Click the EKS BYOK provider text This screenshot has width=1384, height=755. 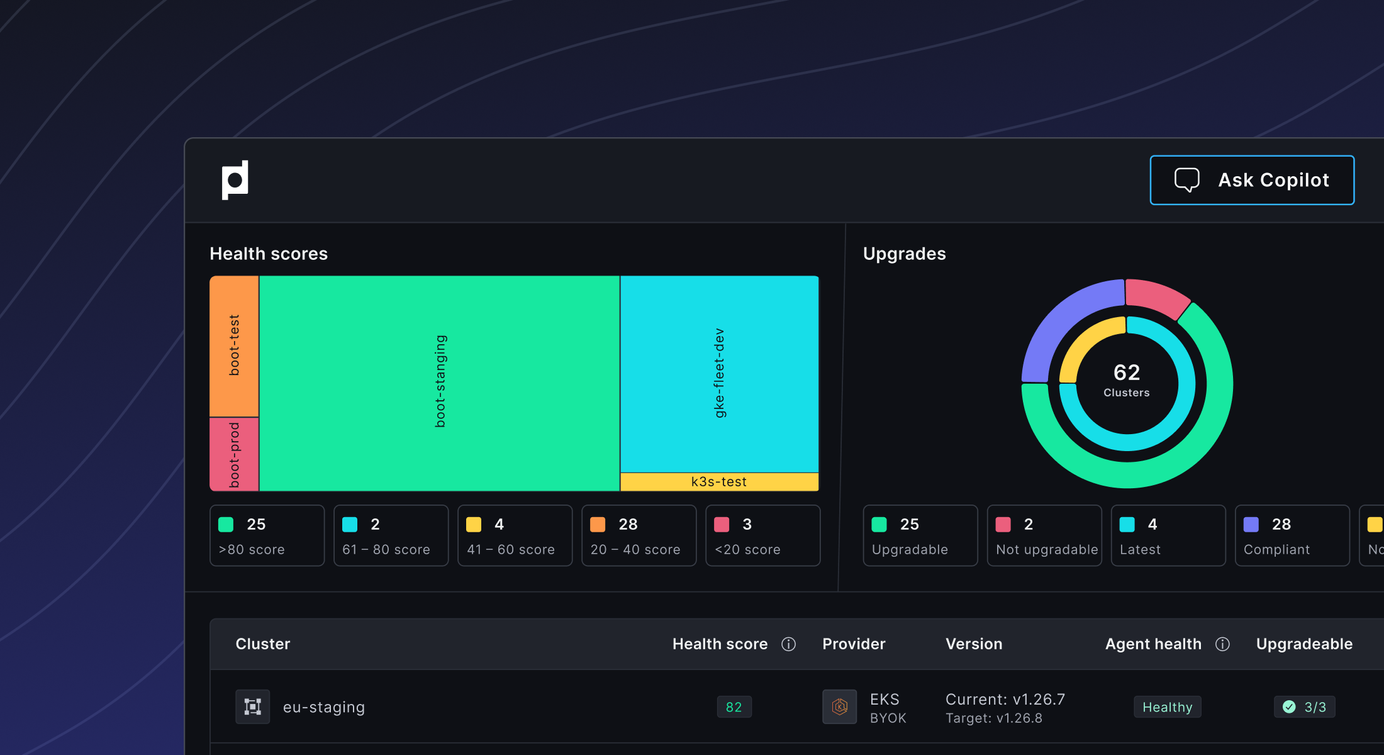point(888,708)
